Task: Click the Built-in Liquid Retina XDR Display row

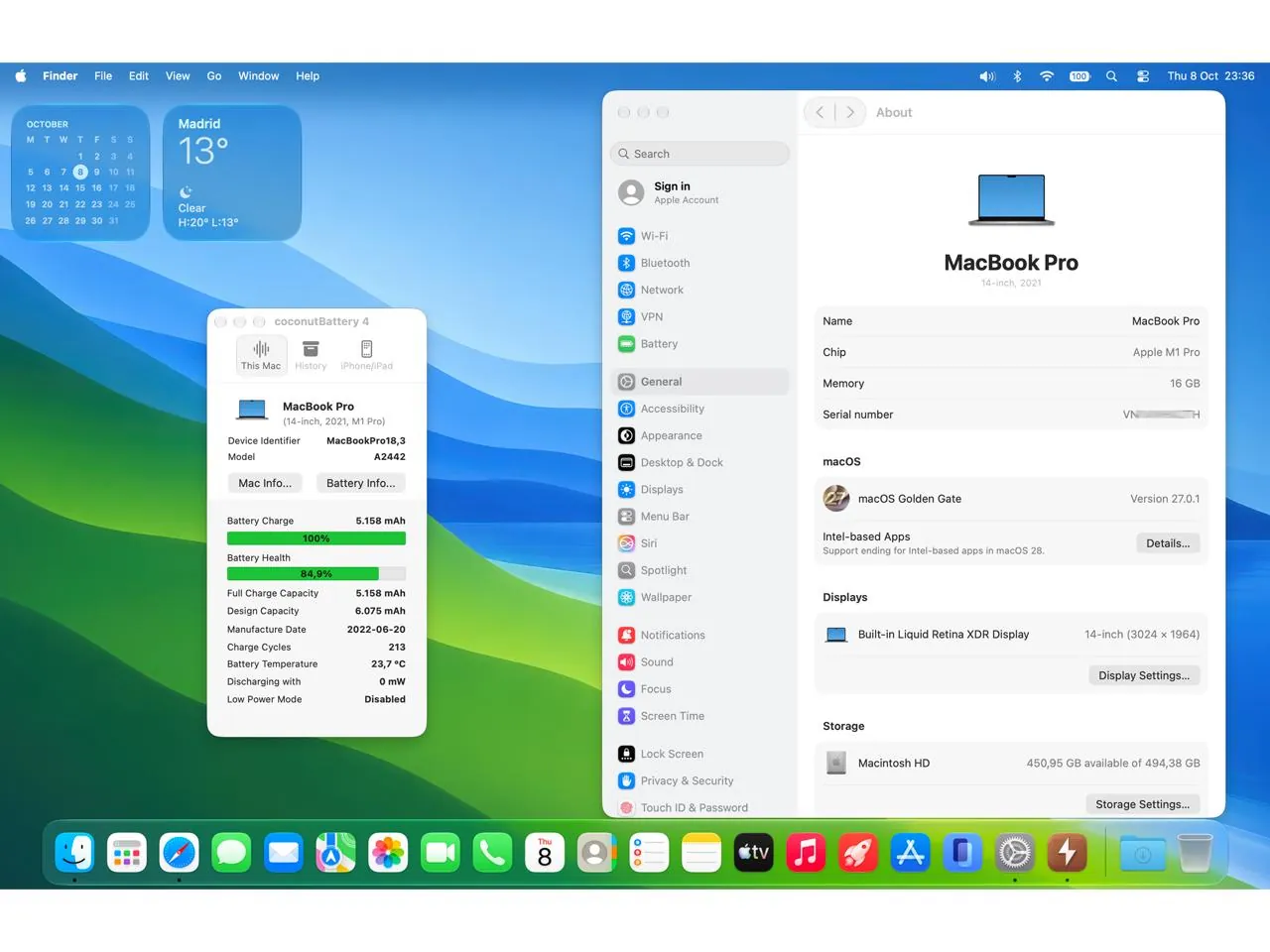Action: click(1011, 635)
